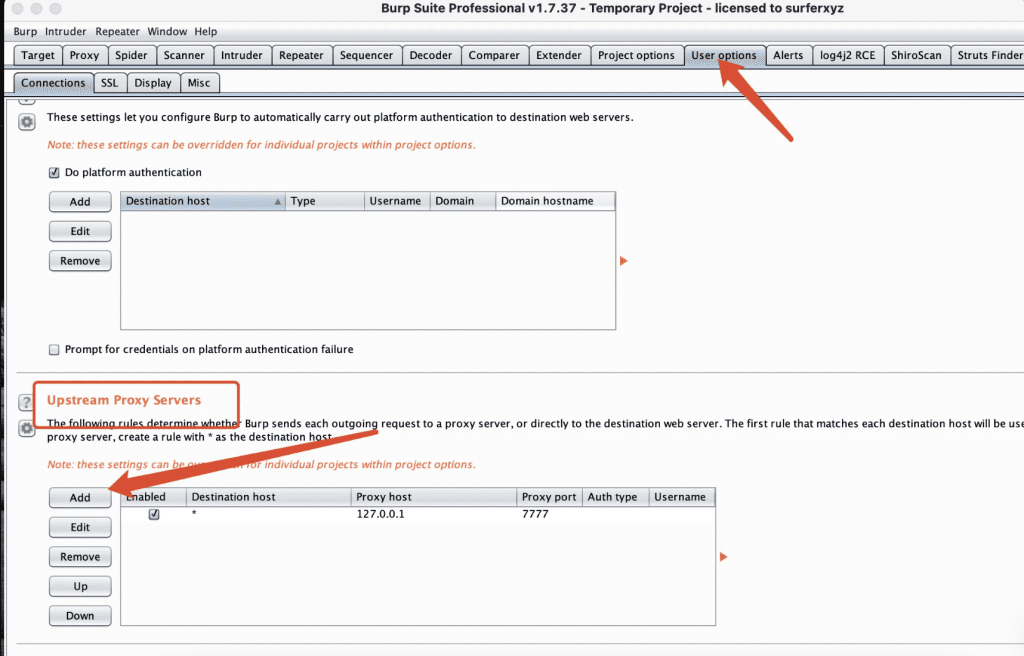This screenshot has width=1024, height=656.
Task: Click the Enabled column header in upstream proxy table
Action: coord(153,497)
